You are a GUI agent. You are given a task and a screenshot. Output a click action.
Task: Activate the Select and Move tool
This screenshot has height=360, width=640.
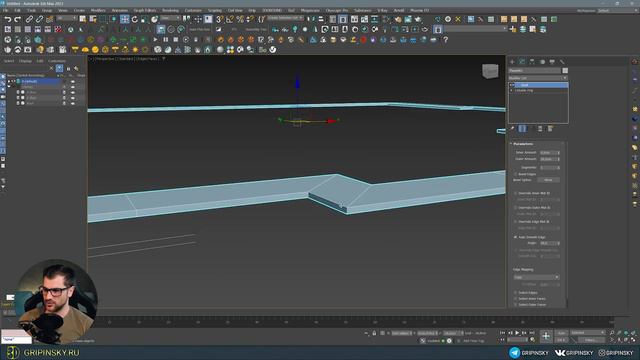(x=124, y=19)
